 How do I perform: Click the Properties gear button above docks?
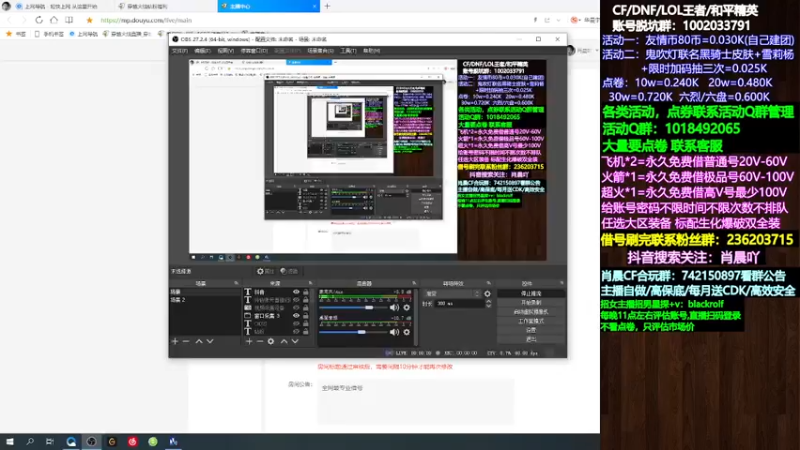(x=265, y=271)
